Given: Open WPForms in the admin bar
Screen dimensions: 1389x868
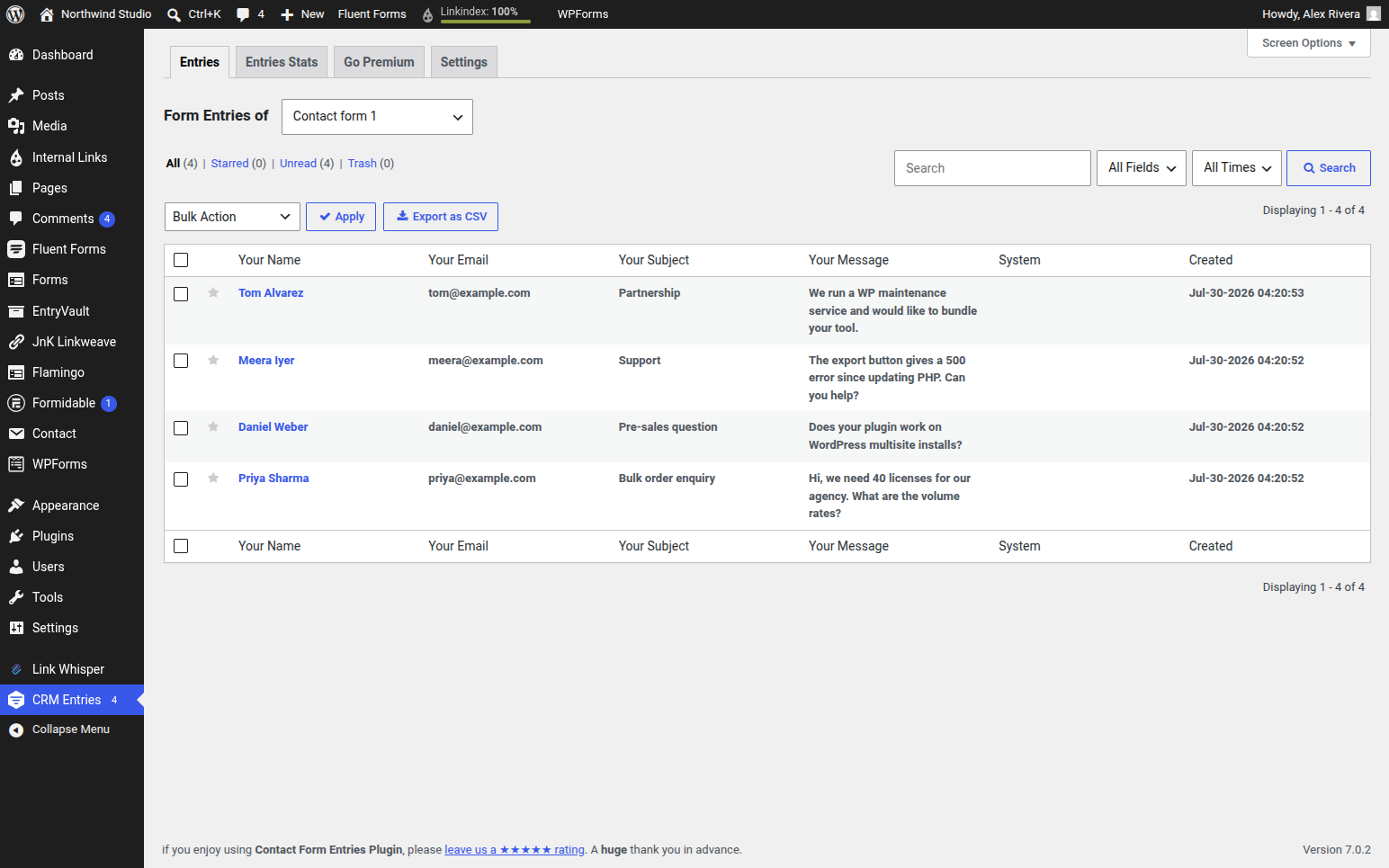Looking at the screenshot, I should pos(583,14).
